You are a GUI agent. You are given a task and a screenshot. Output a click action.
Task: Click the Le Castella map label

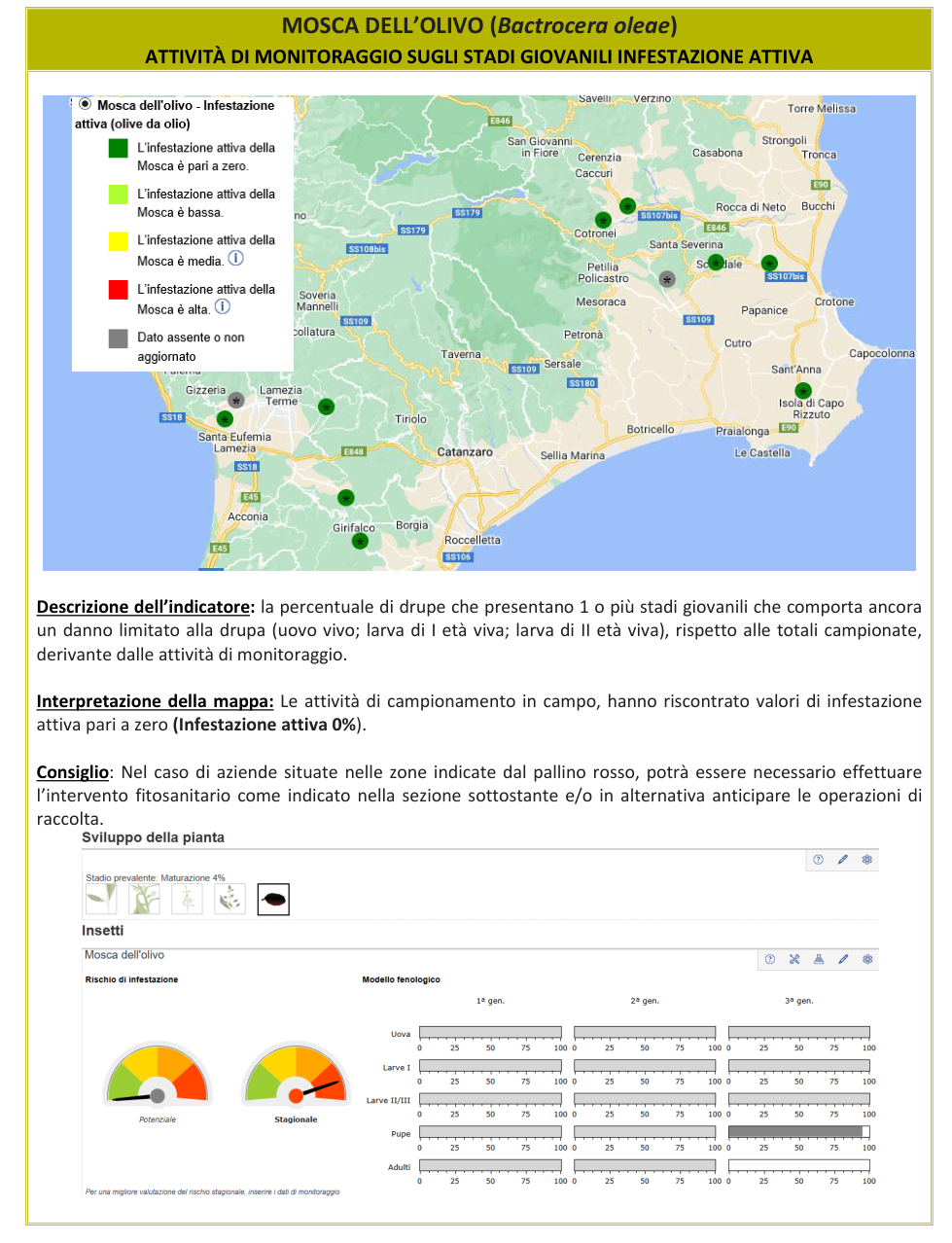(x=762, y=452)
